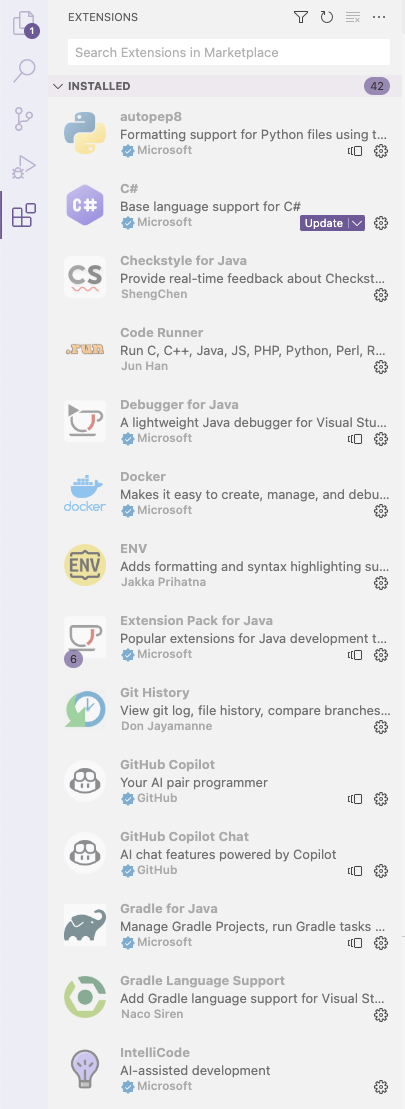
Task: Open manage gear for GitHub Copilot Chat
Action: point(381,871)
